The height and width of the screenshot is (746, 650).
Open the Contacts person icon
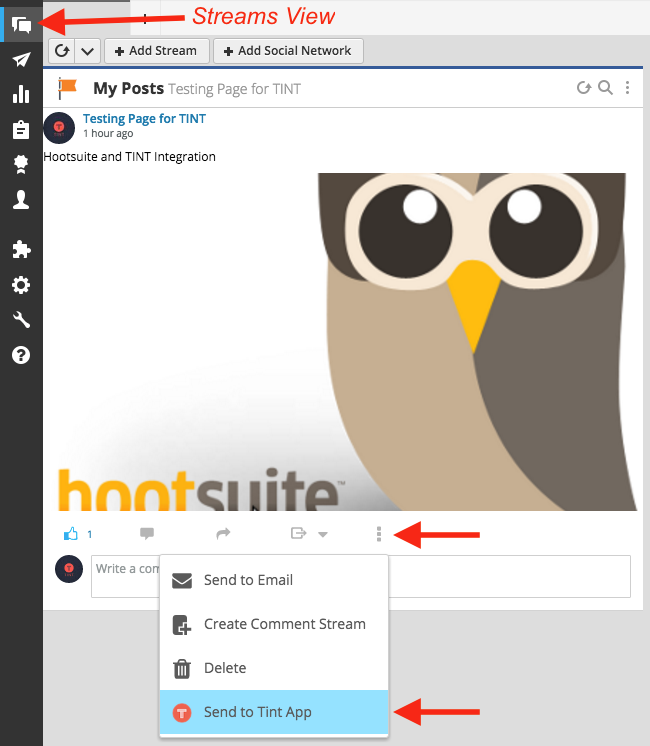point(21,200)
